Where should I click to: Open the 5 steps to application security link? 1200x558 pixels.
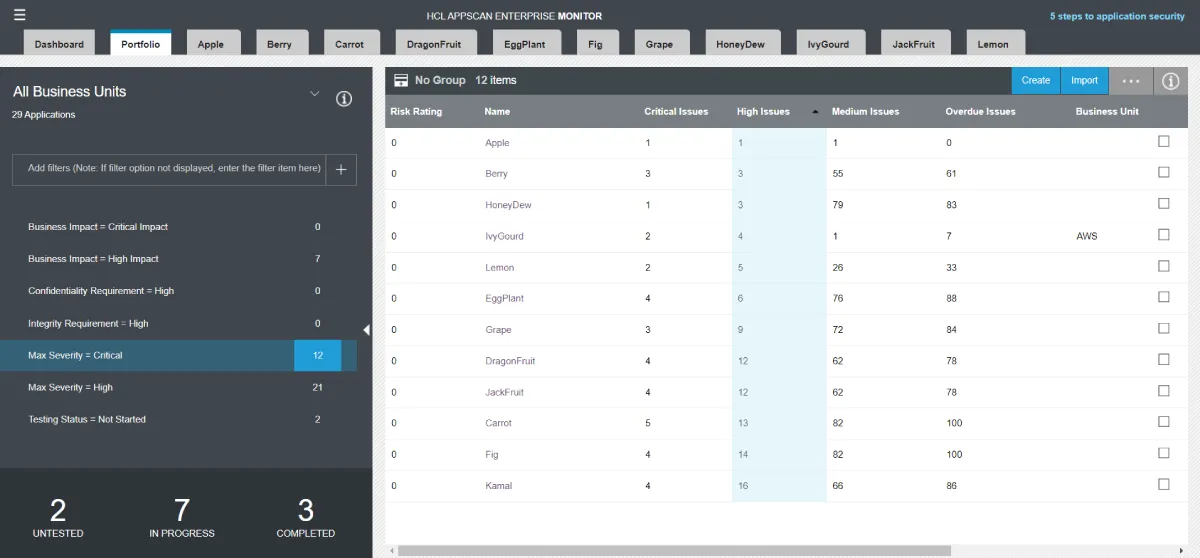1116,16
